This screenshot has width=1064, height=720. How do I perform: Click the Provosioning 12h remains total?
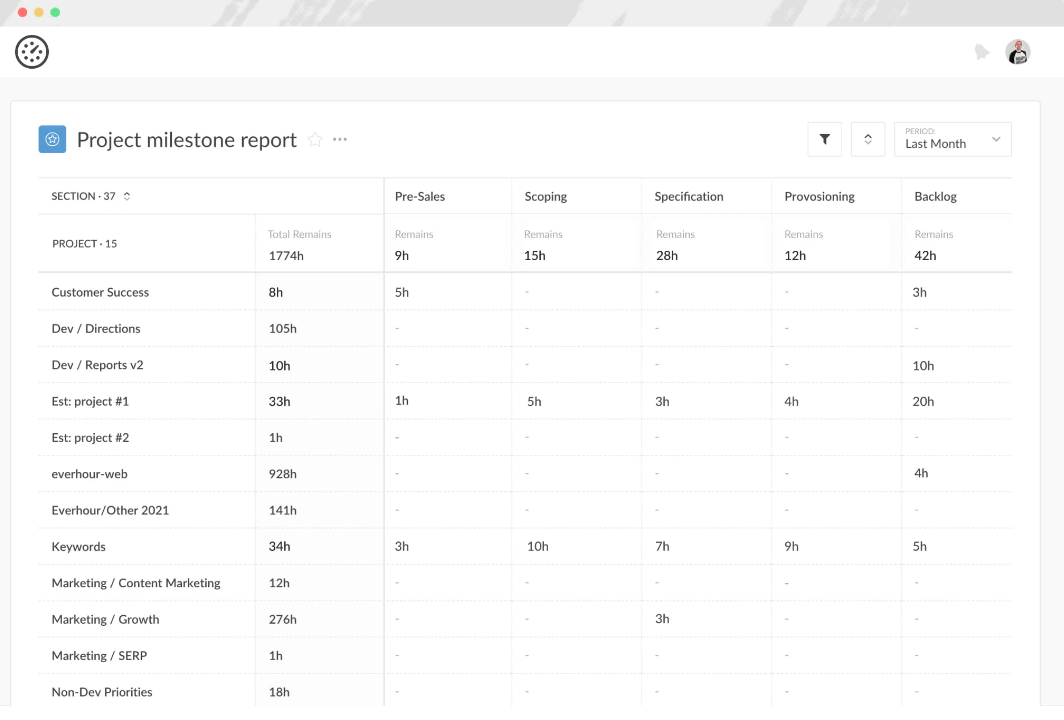(x=795, y=256)
